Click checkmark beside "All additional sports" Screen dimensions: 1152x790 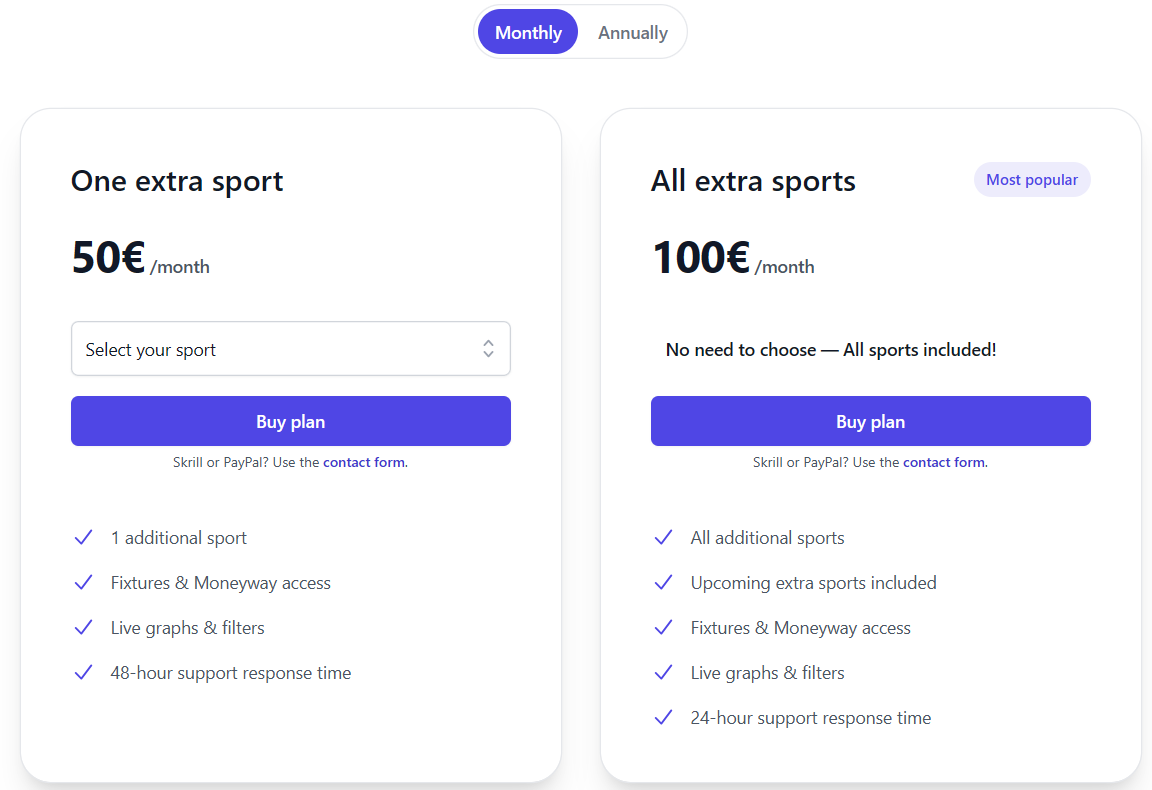coord(663,538)
